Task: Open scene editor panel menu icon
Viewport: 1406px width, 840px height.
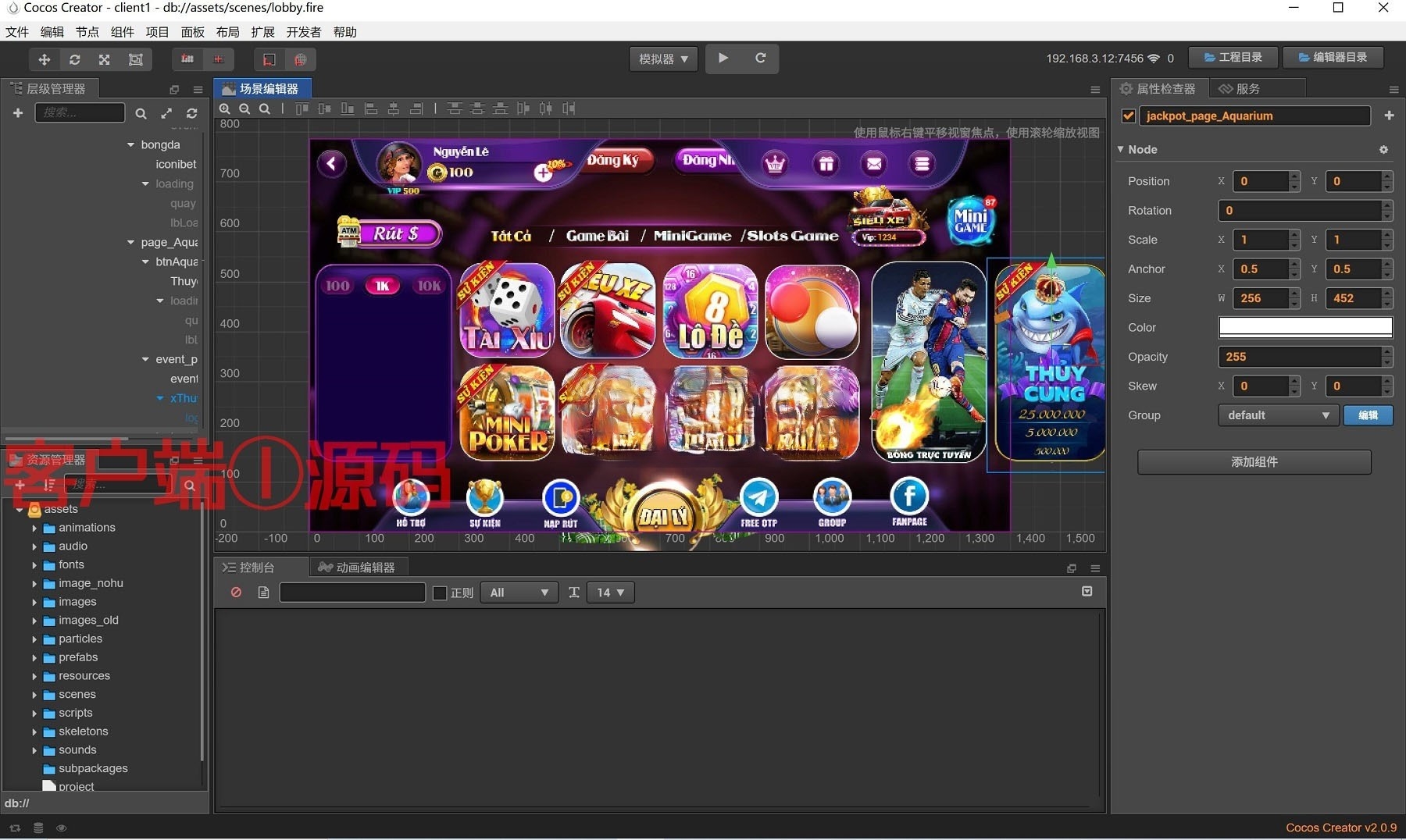Action: point(1095,89)
